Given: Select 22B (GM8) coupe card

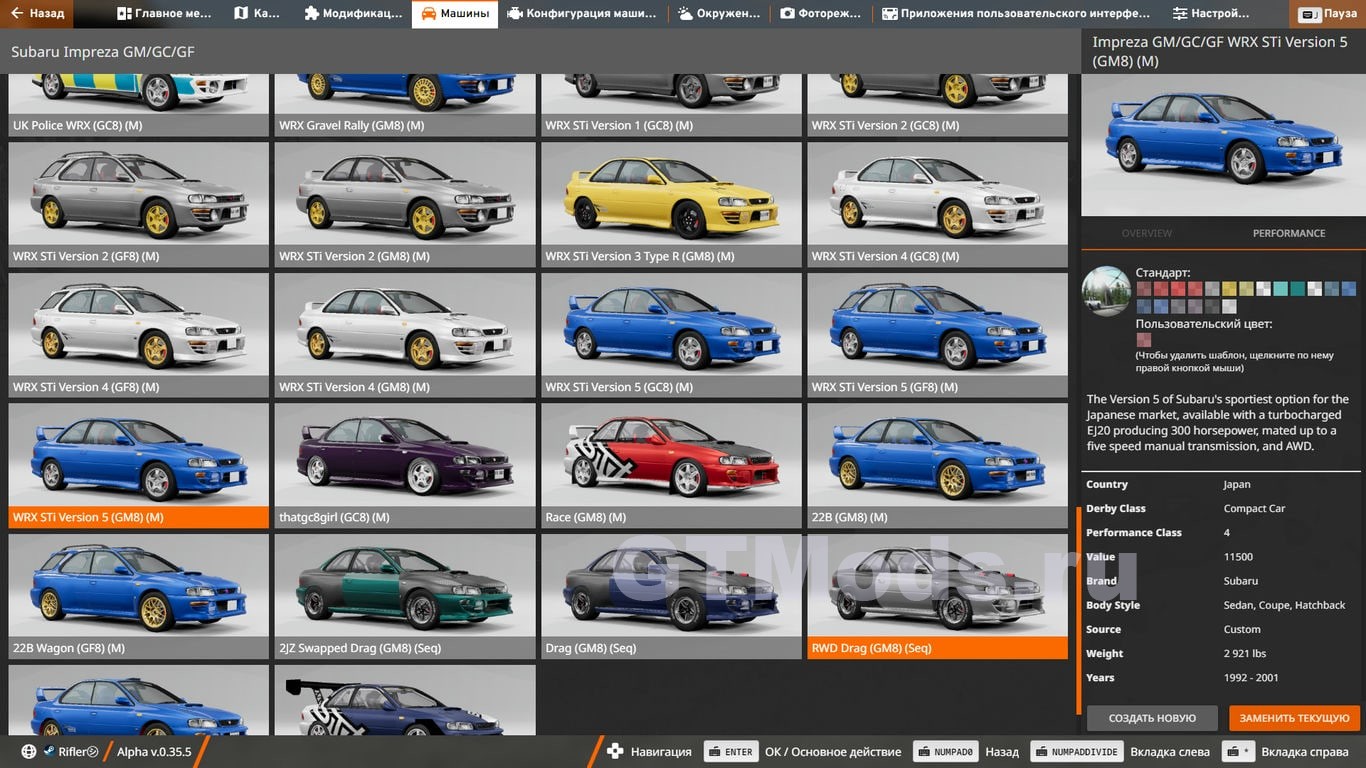Looking at the screenshot, I should [x=938, y=466].
